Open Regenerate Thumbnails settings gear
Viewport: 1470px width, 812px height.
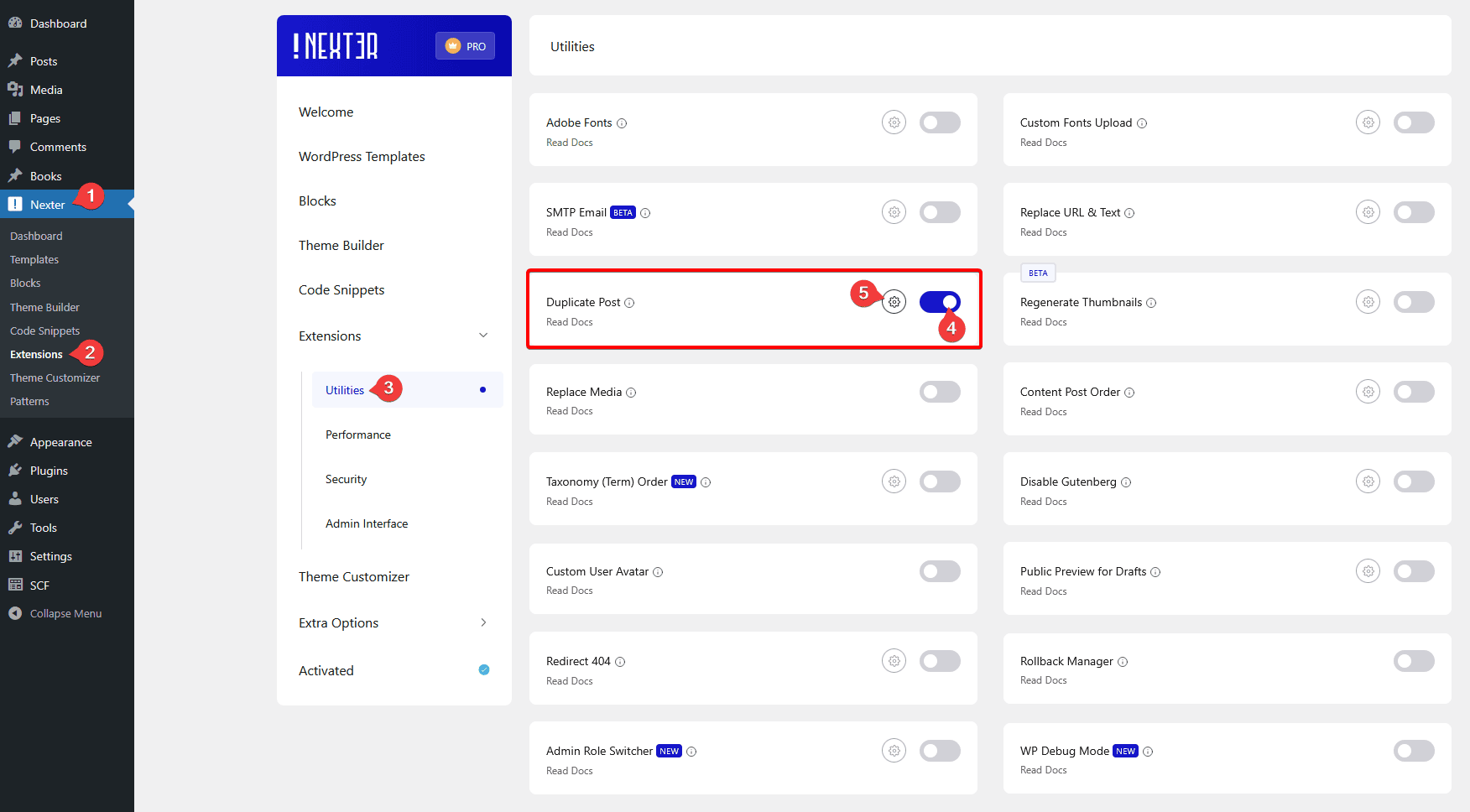point(1368,302)
